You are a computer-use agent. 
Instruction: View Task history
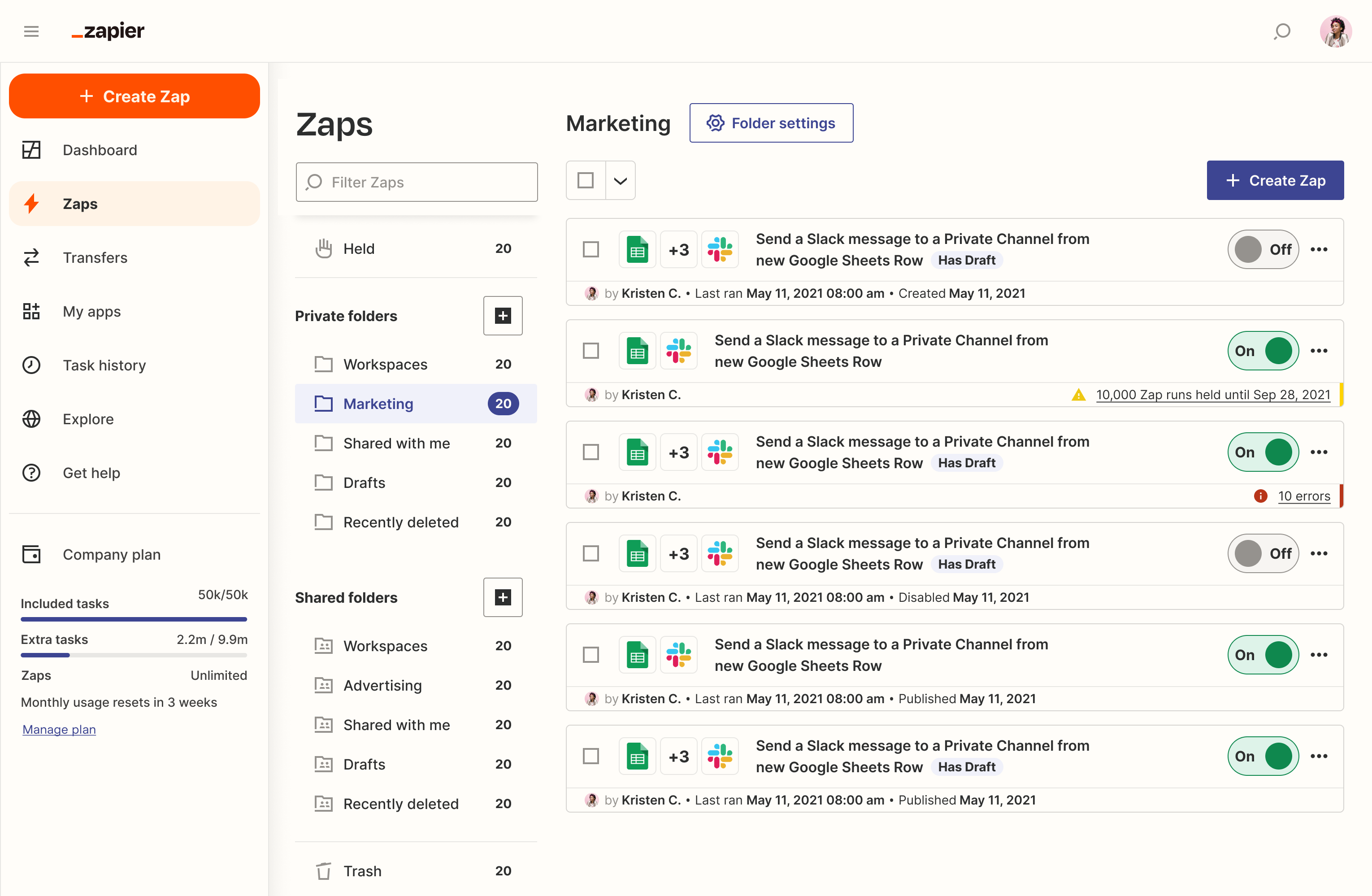[104, 365]
